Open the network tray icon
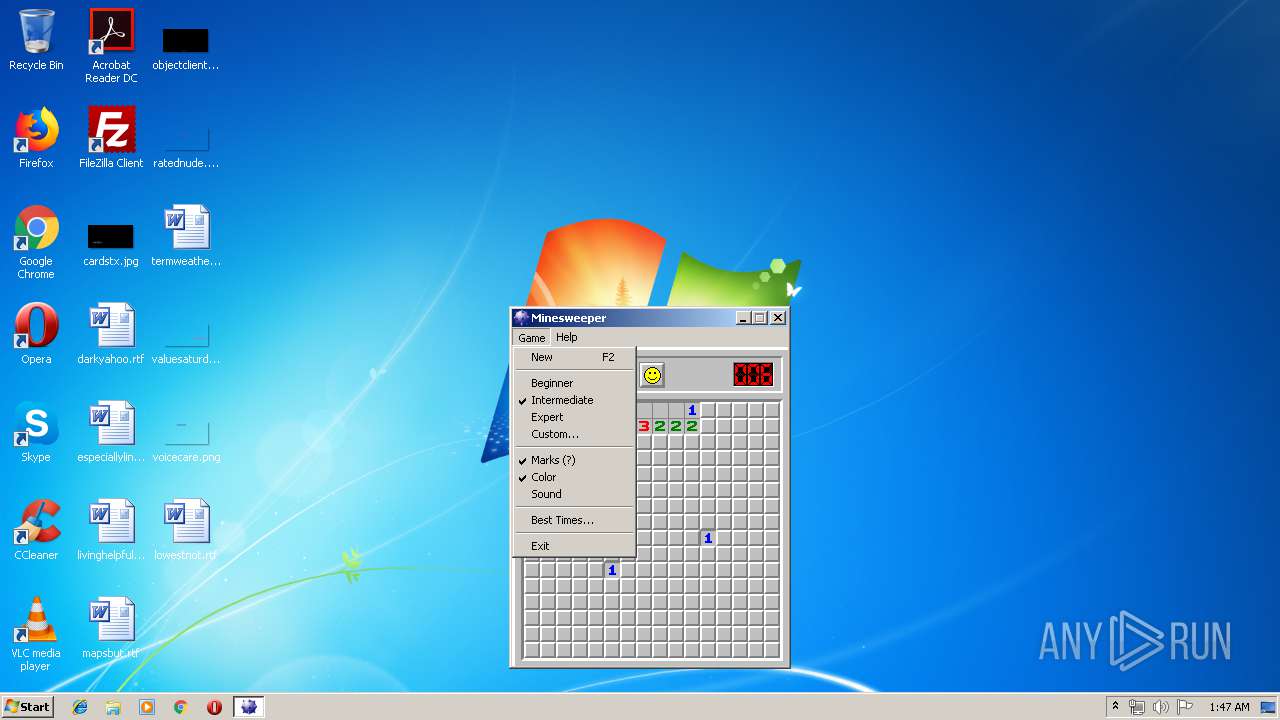Viewport: 1280px width, 720px height. pyautogui.click(x=1137, y=707)
